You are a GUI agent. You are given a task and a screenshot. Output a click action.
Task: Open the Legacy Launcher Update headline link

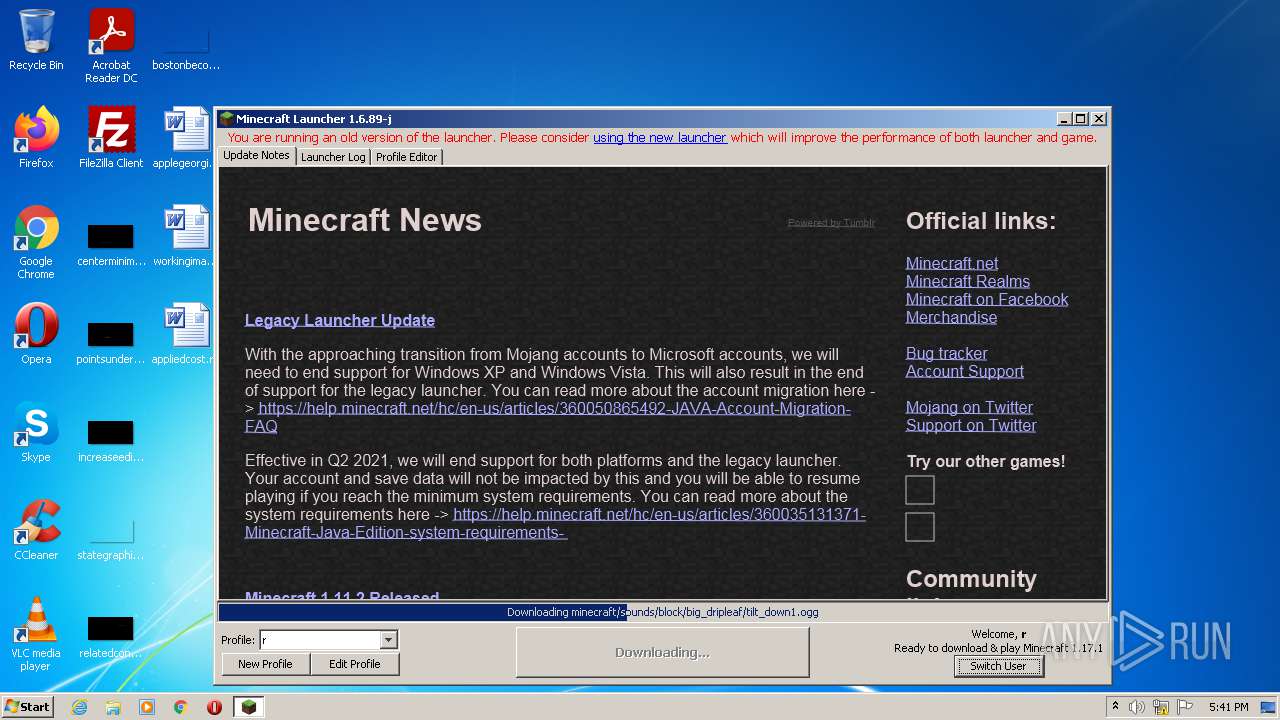(x=340, y=320)
